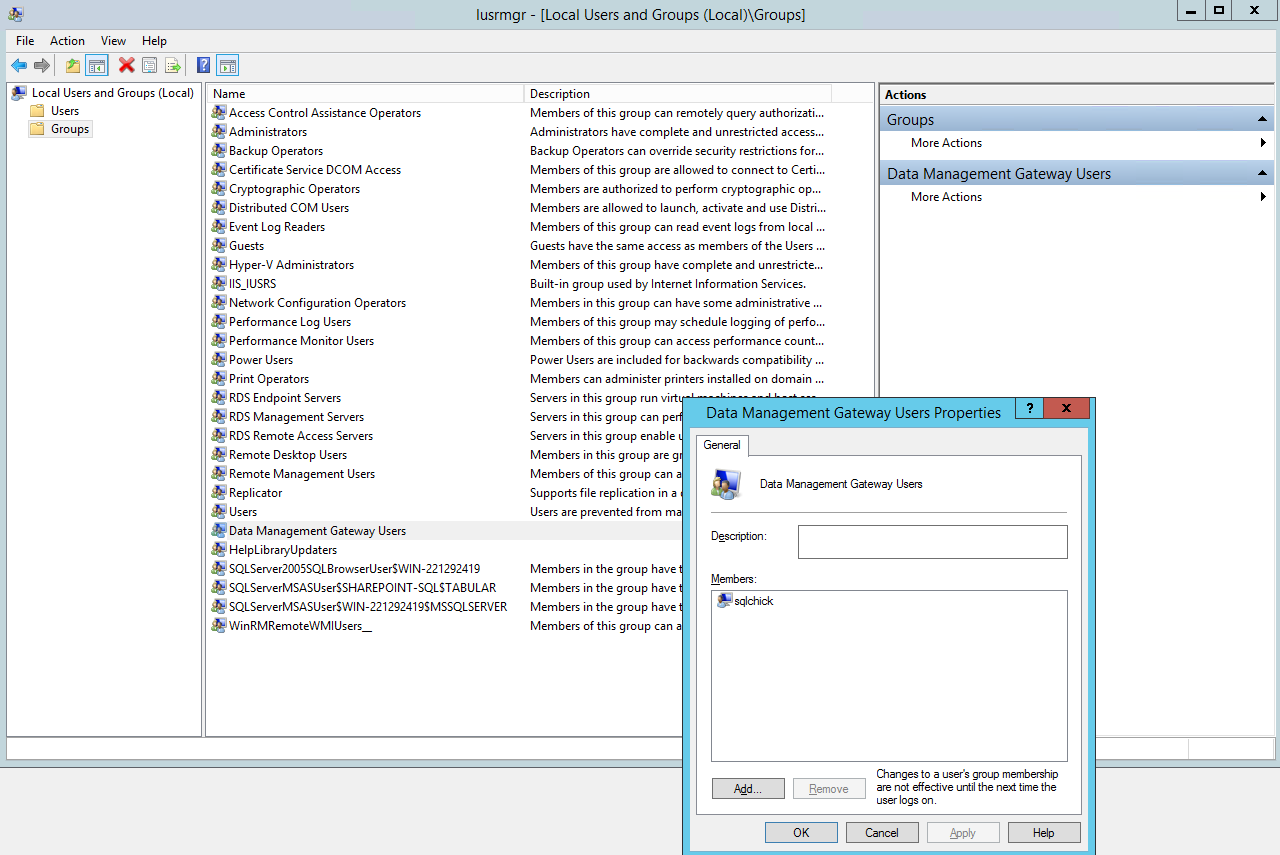Click the Help button in Properties dialog
The image size is (1280, 855).
pos(1044,833)
